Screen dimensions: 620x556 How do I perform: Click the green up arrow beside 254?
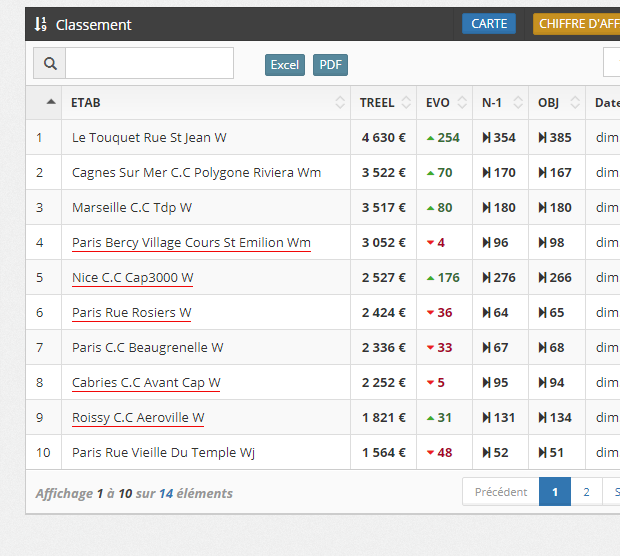click(x=431, y=138)
